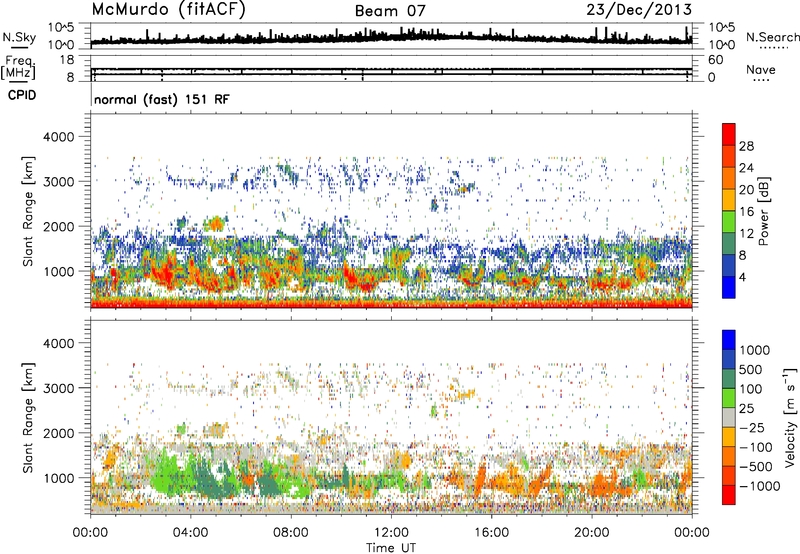
Task: Click the Beam 07 label
Action: tap(390, 11)
